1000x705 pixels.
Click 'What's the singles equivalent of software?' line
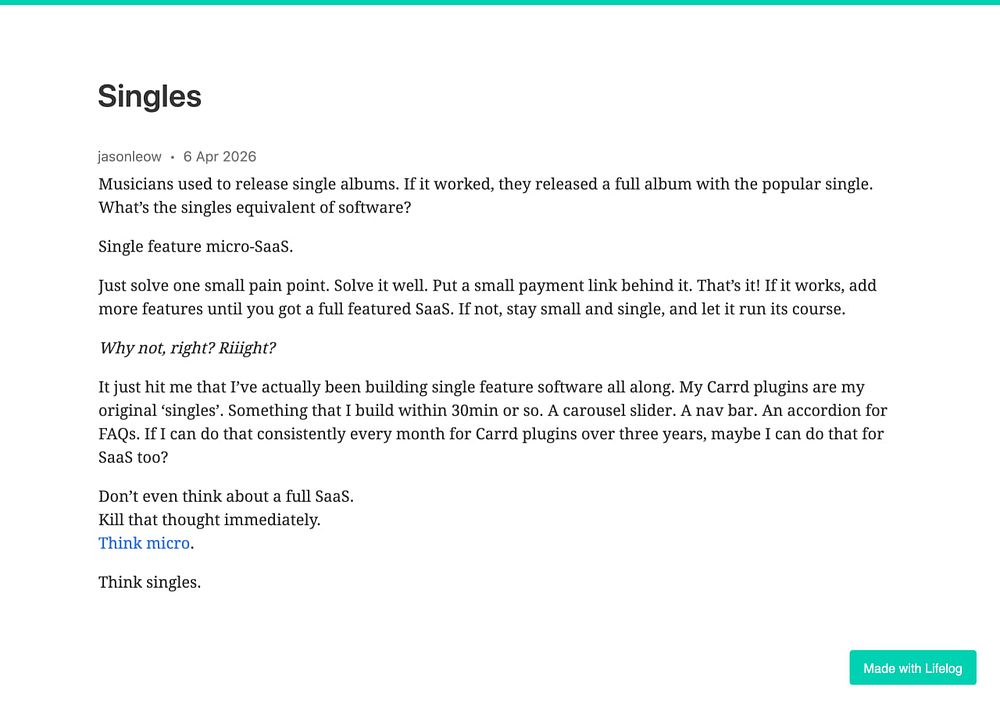(x=254, y=207)
